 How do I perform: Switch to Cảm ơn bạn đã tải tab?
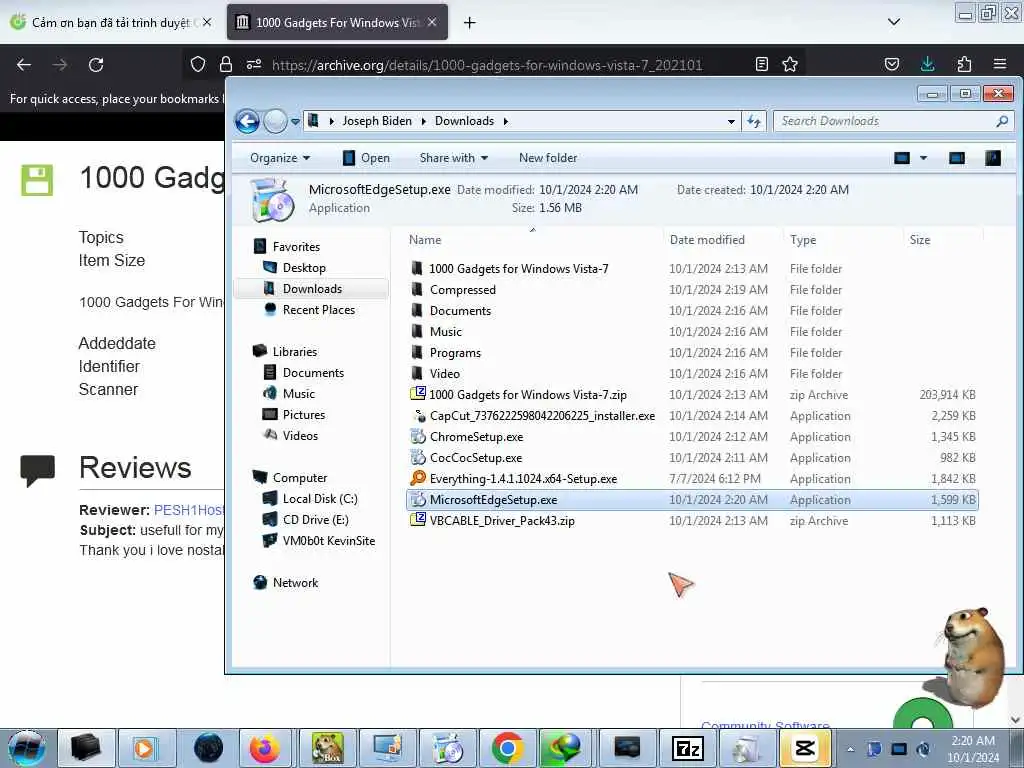tap(111, 22)
